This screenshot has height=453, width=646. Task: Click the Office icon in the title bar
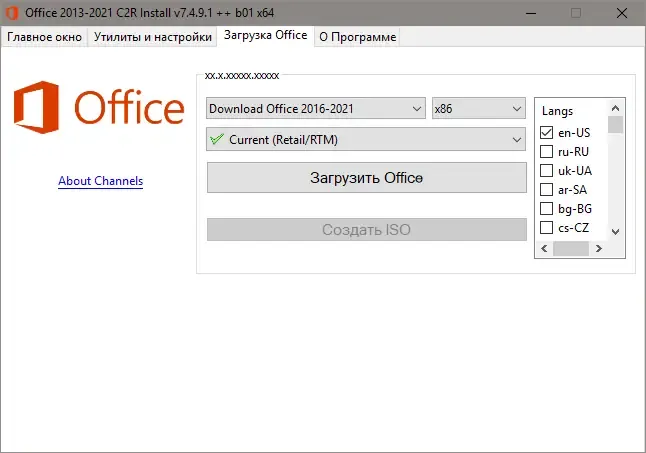(x=12, y=13)
